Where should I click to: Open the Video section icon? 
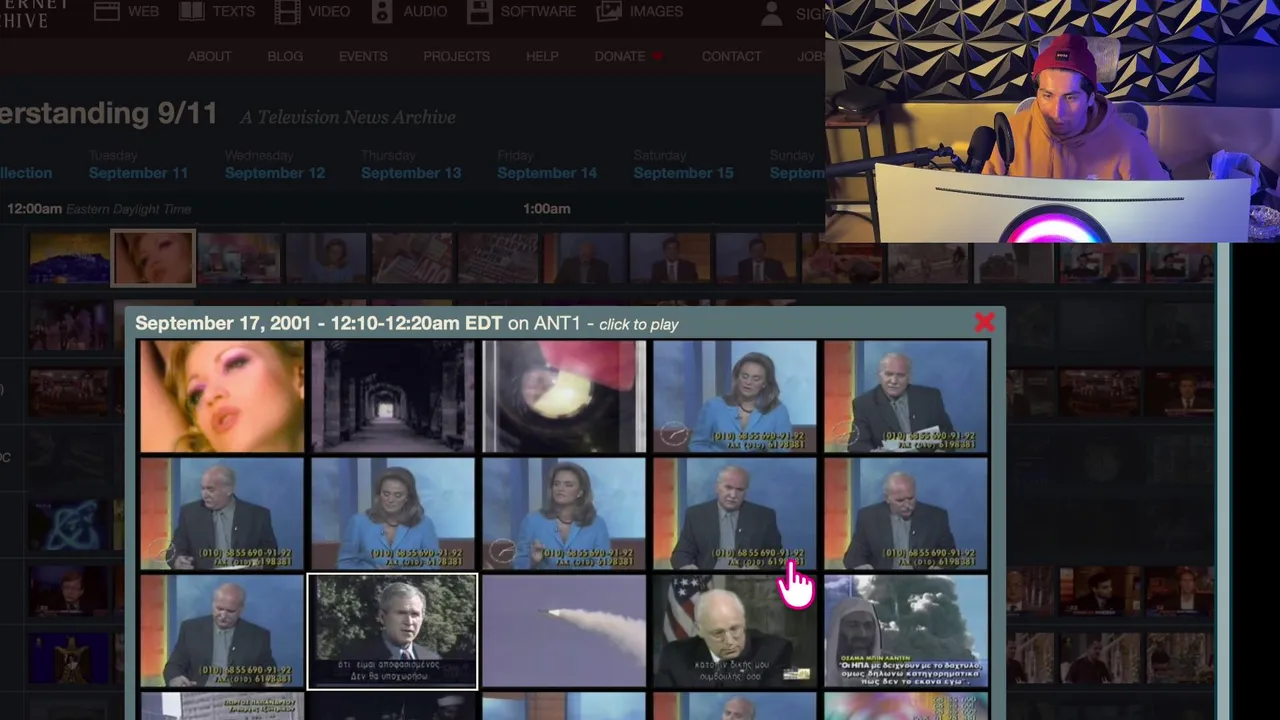pos(287,11)
